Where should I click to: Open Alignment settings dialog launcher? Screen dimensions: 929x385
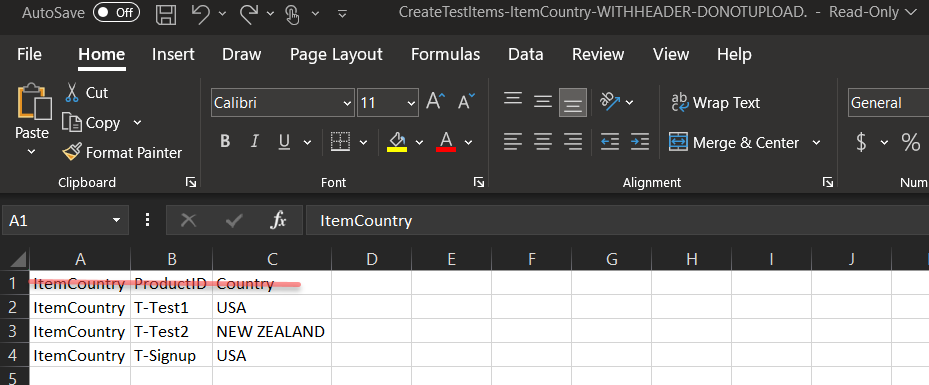[x=828, y=182]
